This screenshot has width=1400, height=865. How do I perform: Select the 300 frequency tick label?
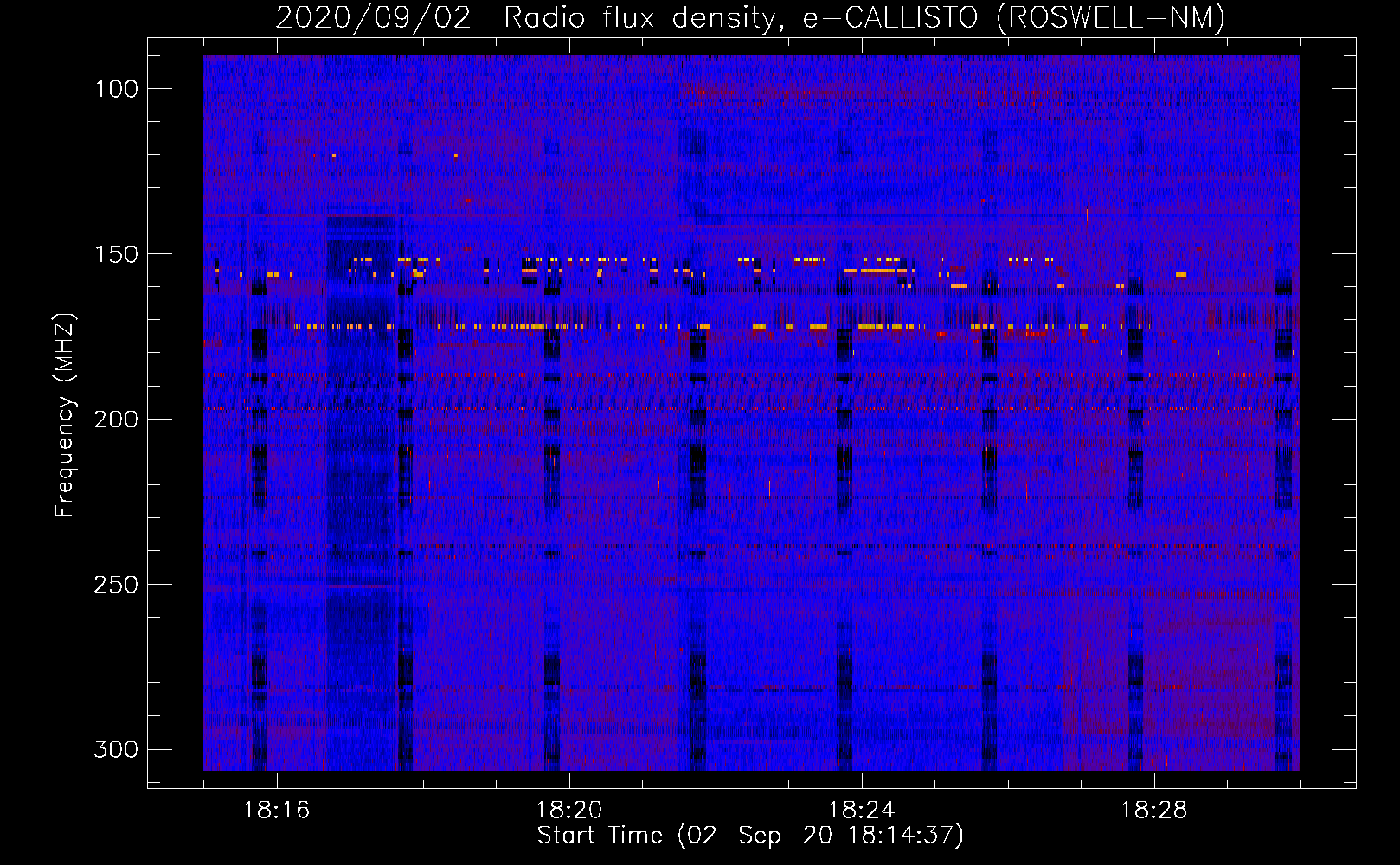click(116, 749)
